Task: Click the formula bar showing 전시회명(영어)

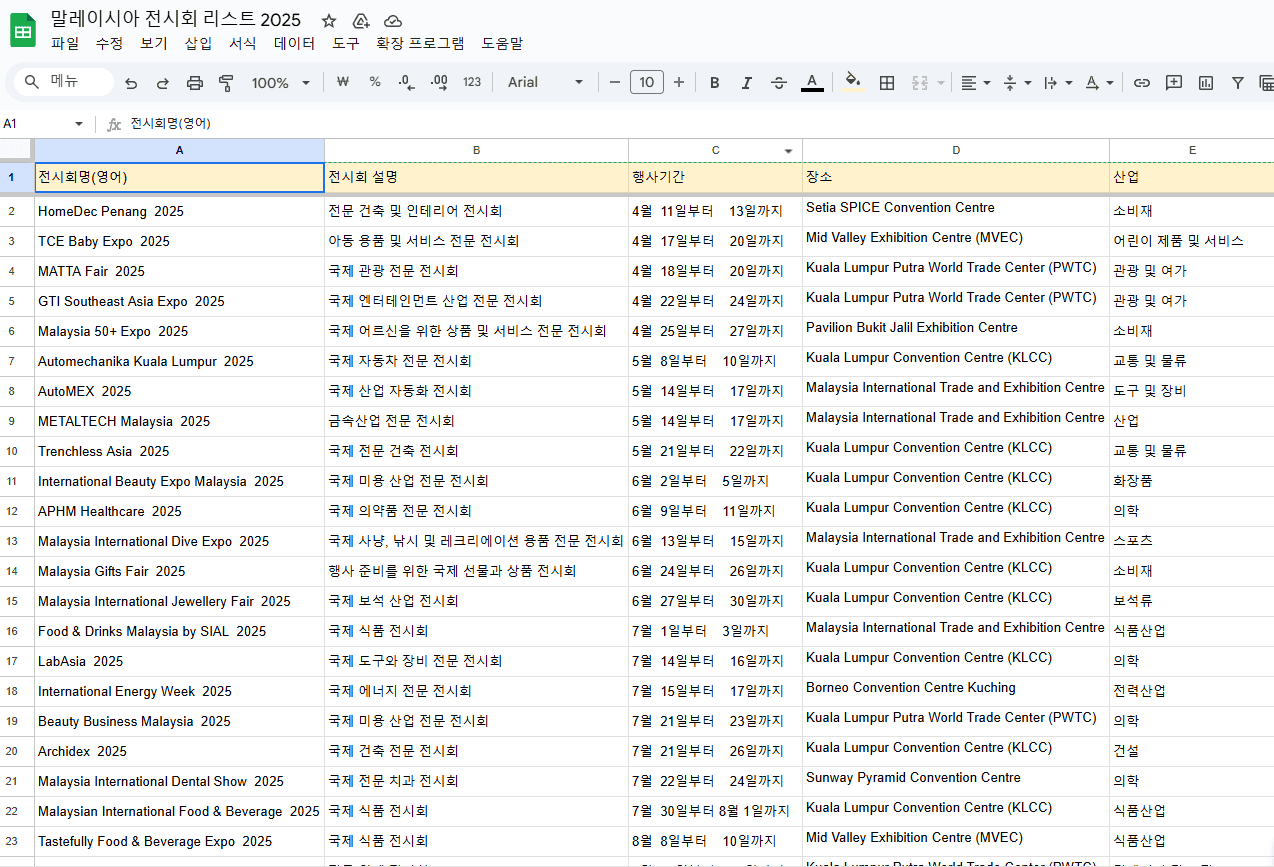Action: tap(700, 124)
